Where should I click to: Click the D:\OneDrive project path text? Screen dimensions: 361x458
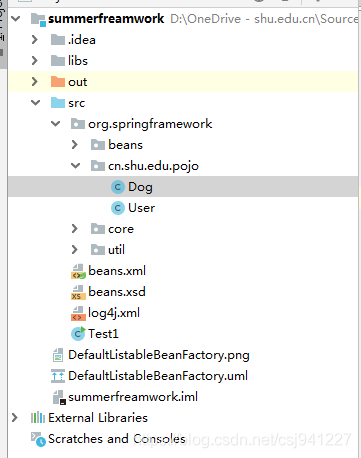pyautogui.click(x=264, y=19)
